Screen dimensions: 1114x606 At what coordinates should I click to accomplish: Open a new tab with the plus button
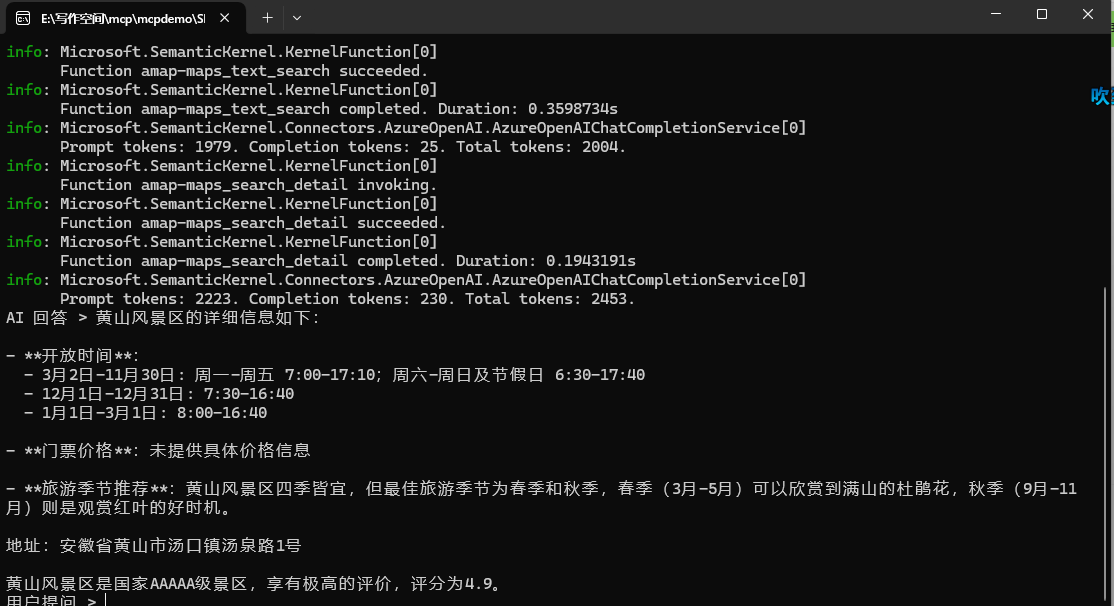pos(267,18)
